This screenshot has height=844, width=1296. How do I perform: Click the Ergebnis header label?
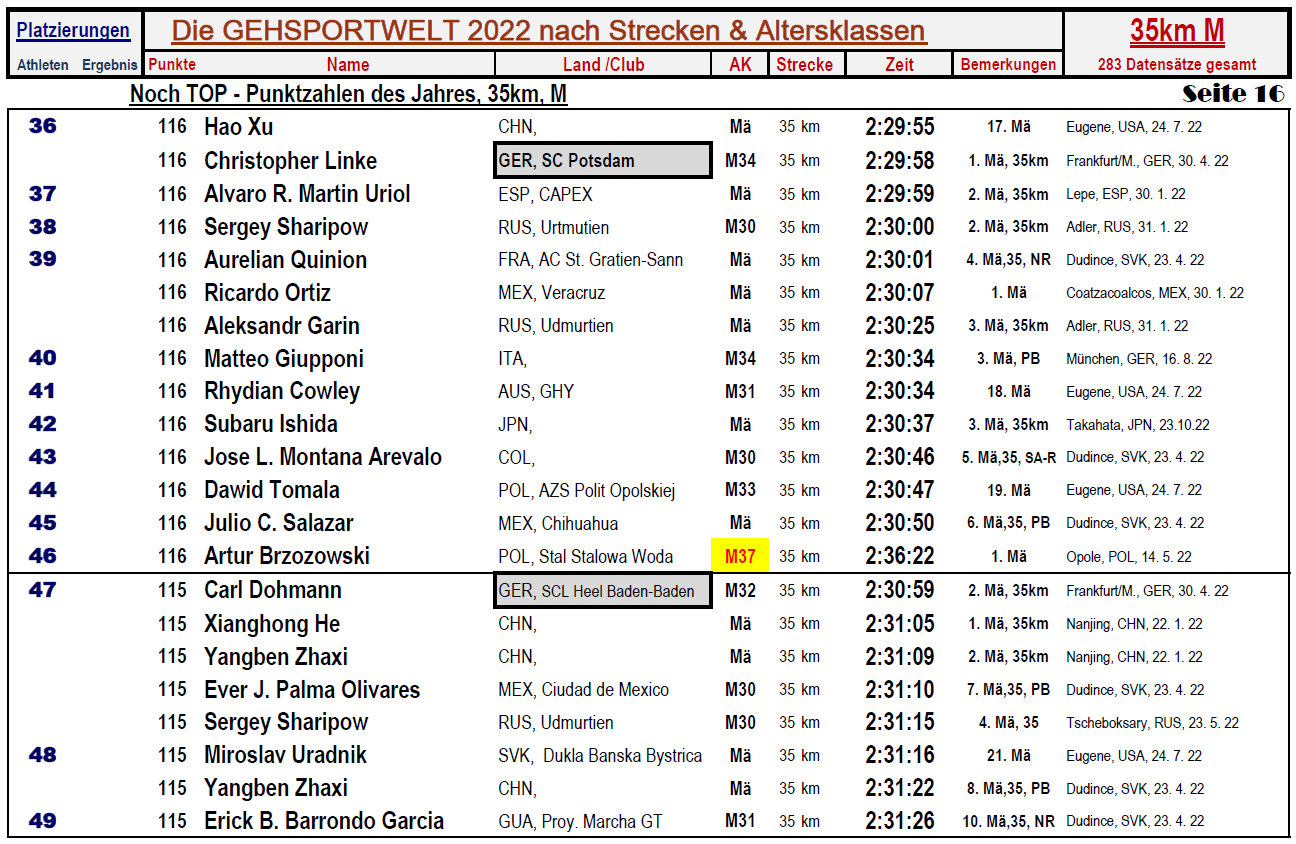[x=110, y=65]
